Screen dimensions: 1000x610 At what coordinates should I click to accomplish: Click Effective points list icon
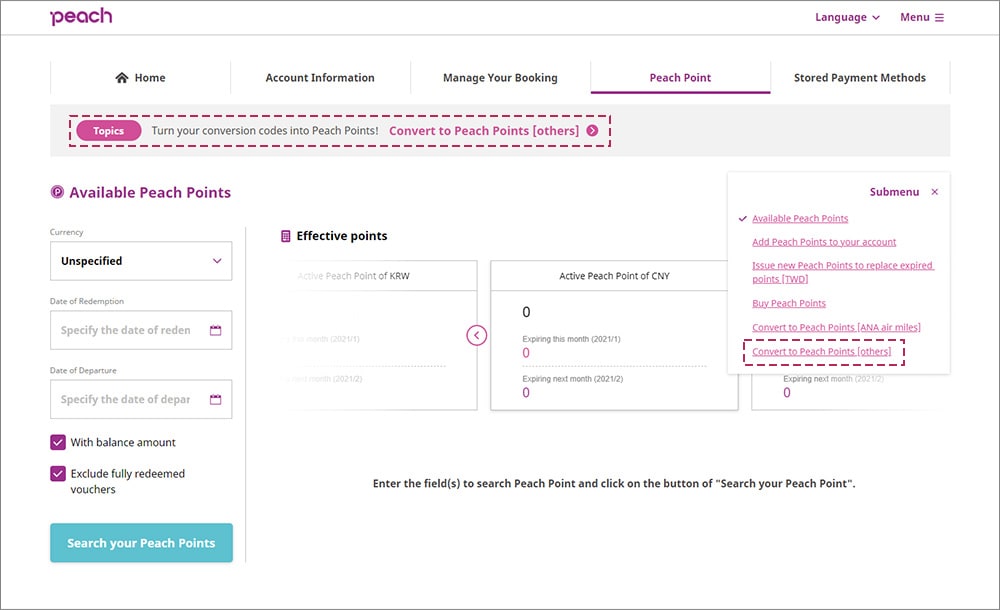pos(286,236)
